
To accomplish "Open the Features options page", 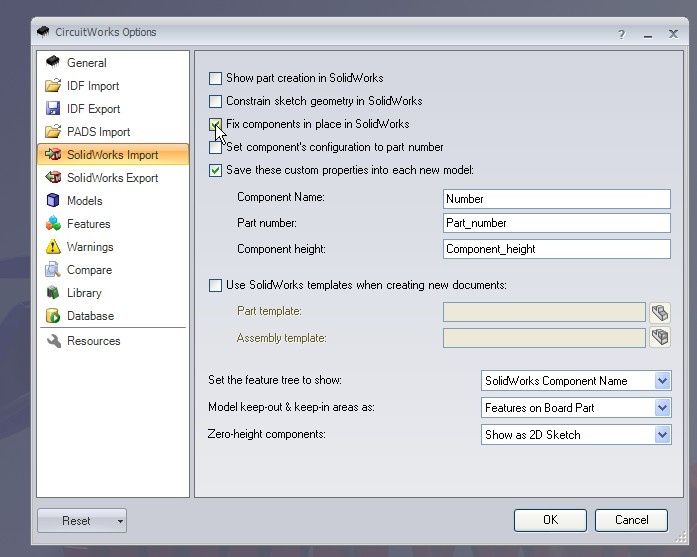I will pyautogui.click(x=113, y=224).
